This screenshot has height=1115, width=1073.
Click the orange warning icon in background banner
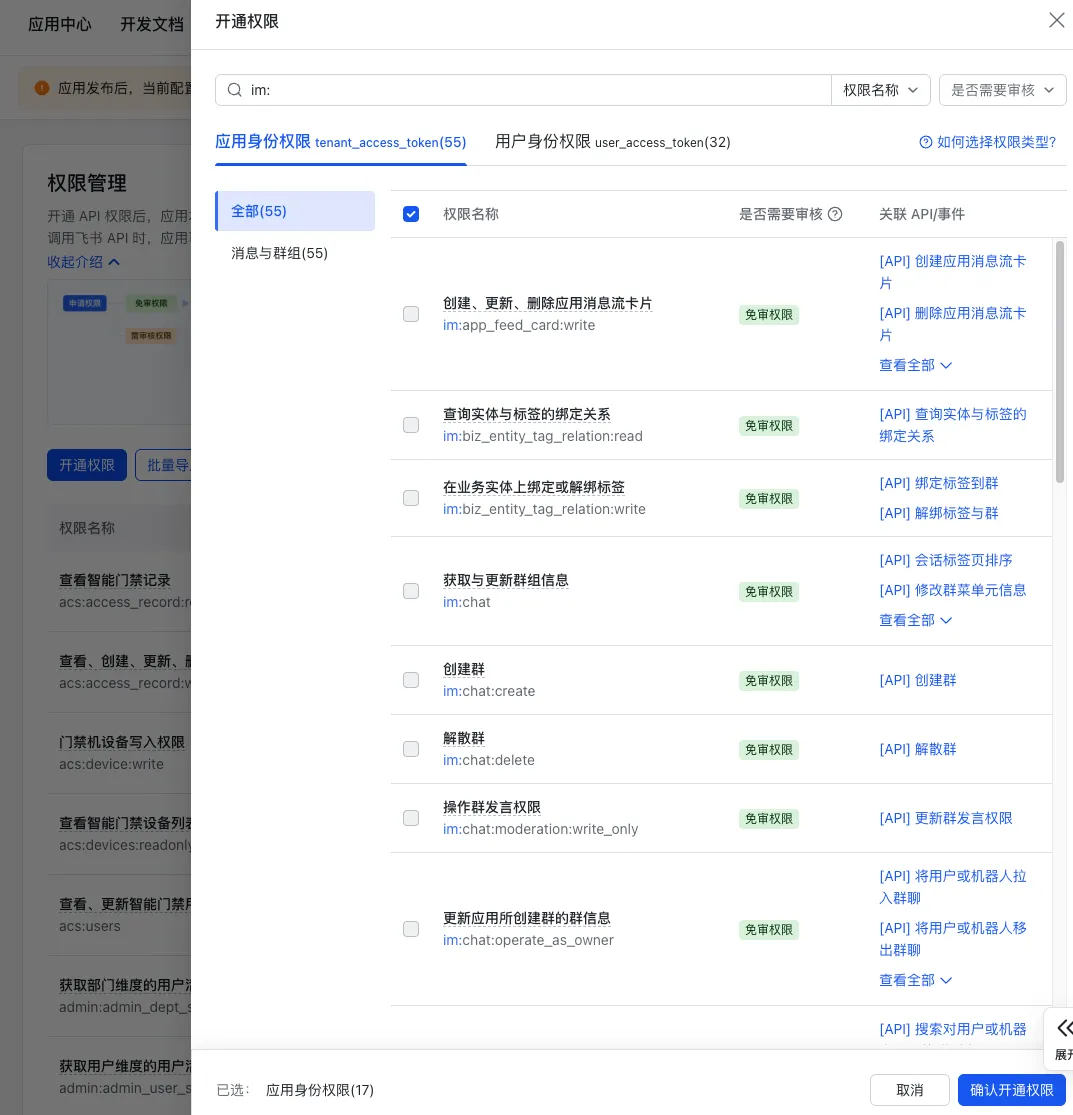click(x=42, y=88)
